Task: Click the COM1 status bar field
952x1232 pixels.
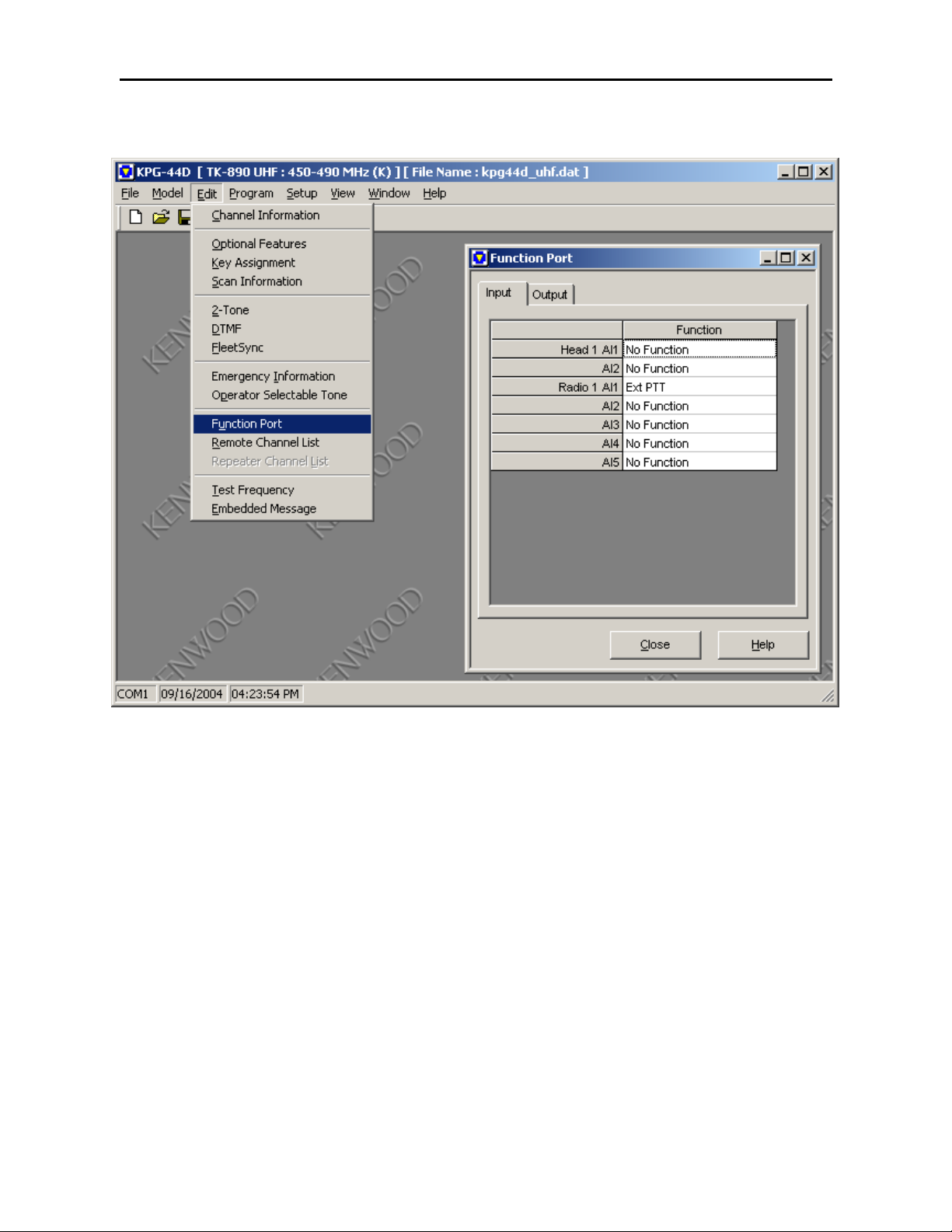Action: (134, 693)
